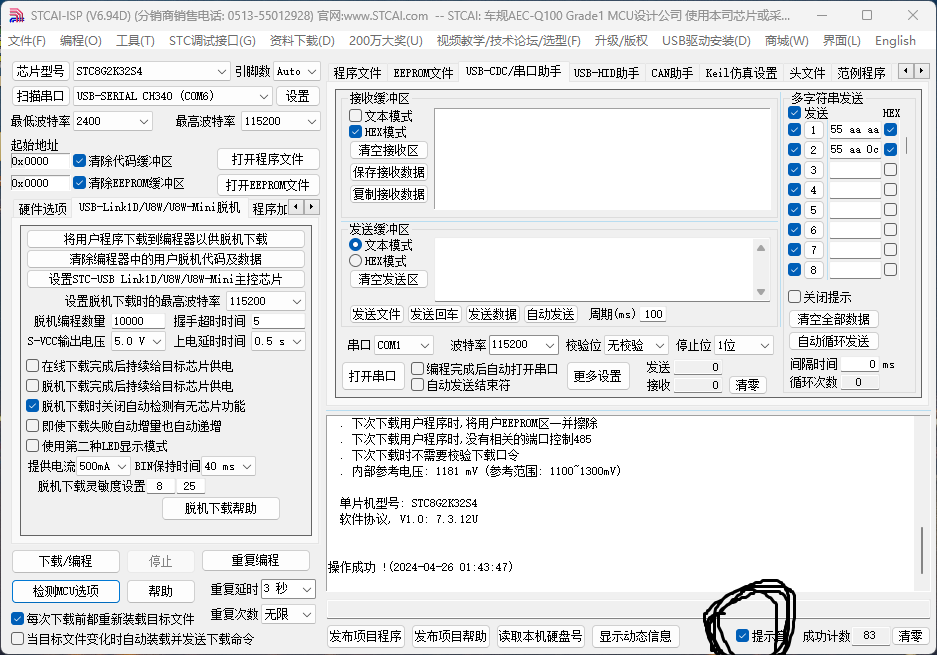937x655 pixels.
Task: Toggle 编程完成后自动打开串口 checkbox
Action: [418, 369]
